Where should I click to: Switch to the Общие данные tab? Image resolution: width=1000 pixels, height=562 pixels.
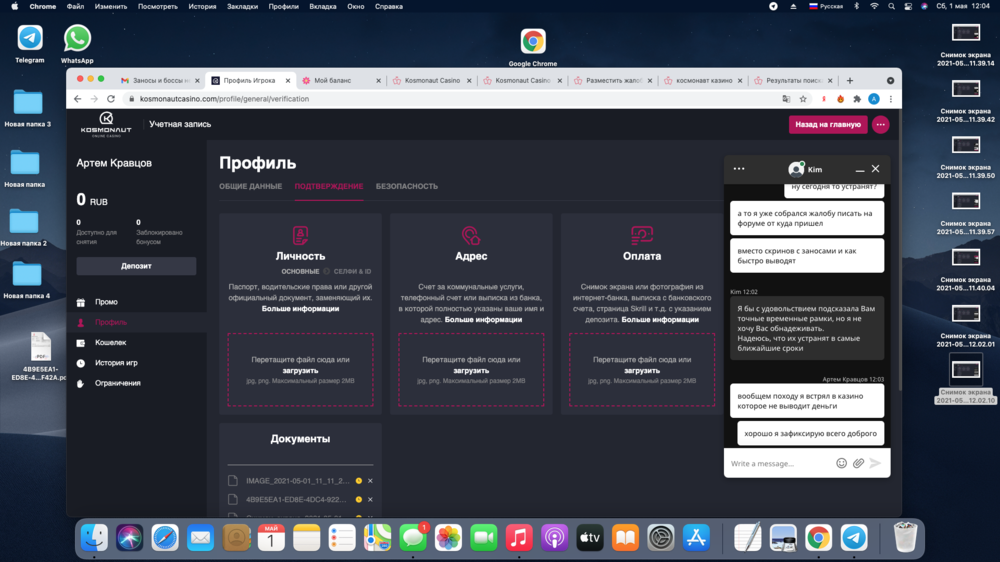250,186
